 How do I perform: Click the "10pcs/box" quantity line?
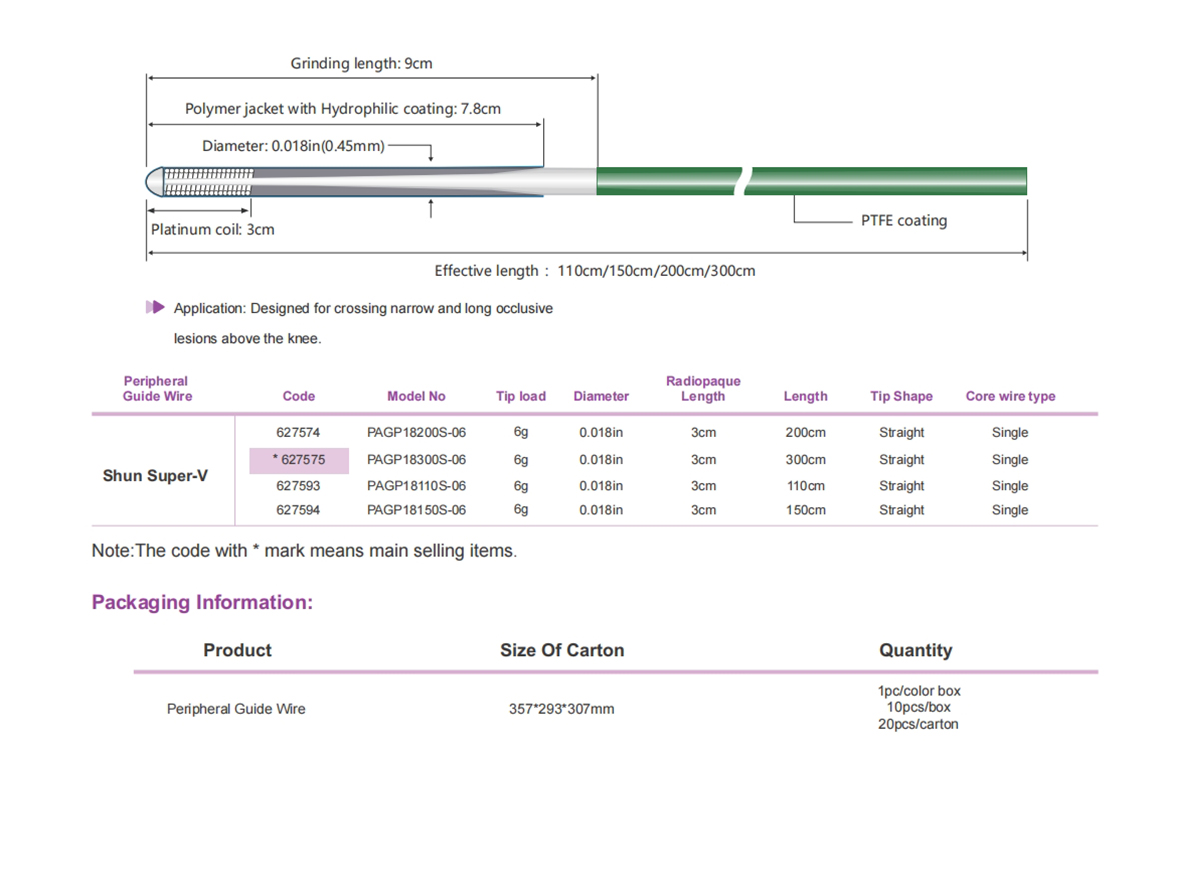coord(918,707)
